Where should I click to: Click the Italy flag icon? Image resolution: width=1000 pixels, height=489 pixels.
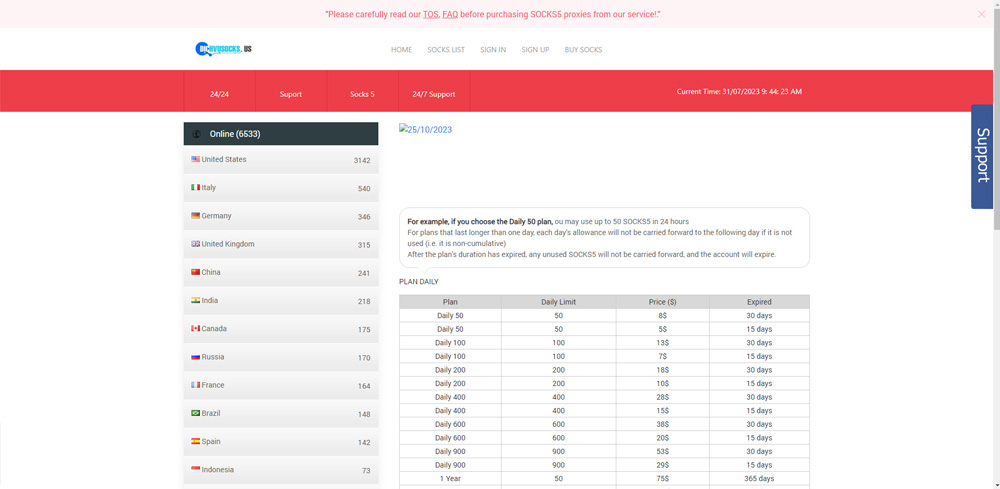(x=196, y=187)
